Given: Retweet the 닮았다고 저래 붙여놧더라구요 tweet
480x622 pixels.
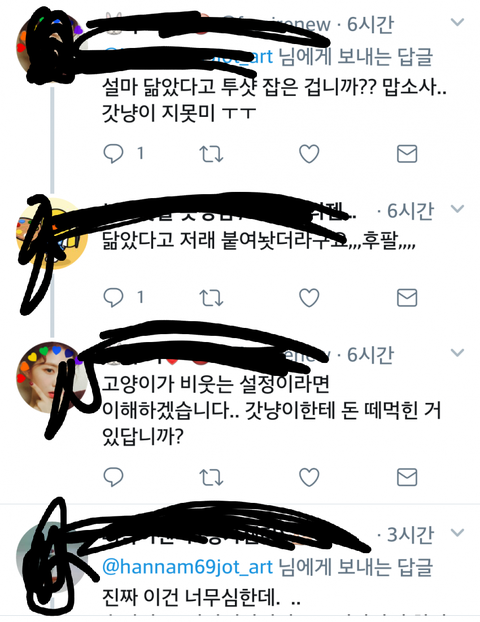Looking at the screenshot, I should point(211,298).
